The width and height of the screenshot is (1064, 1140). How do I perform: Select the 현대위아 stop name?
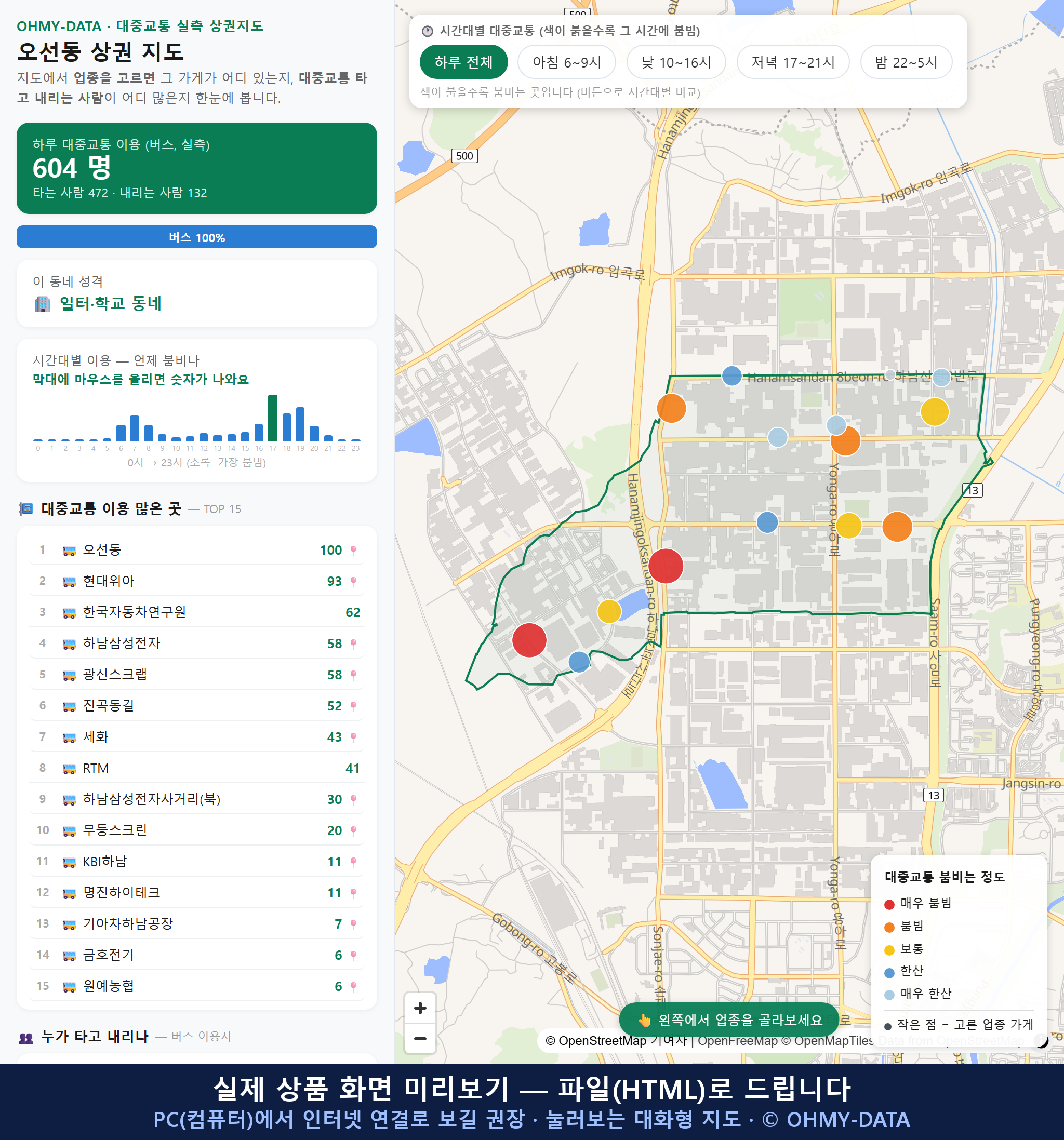point(109,582)
